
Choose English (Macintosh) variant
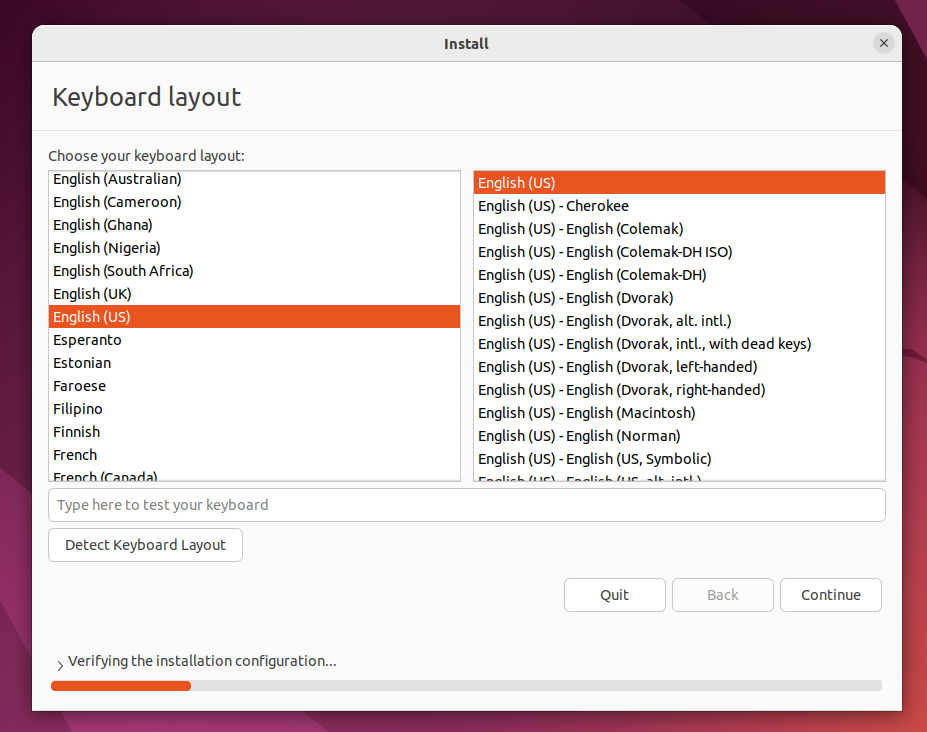pyautogui.click(x=679, y=413)
